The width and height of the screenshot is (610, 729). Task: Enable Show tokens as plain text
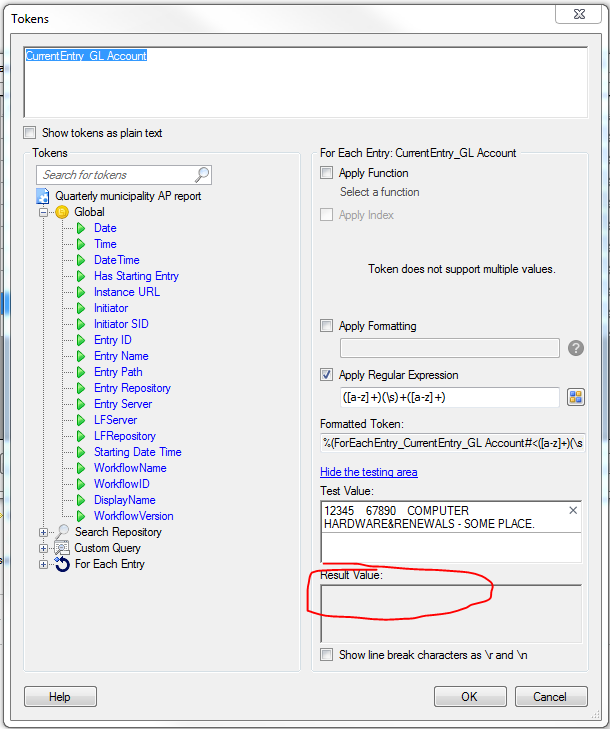(x=30, y=133)
